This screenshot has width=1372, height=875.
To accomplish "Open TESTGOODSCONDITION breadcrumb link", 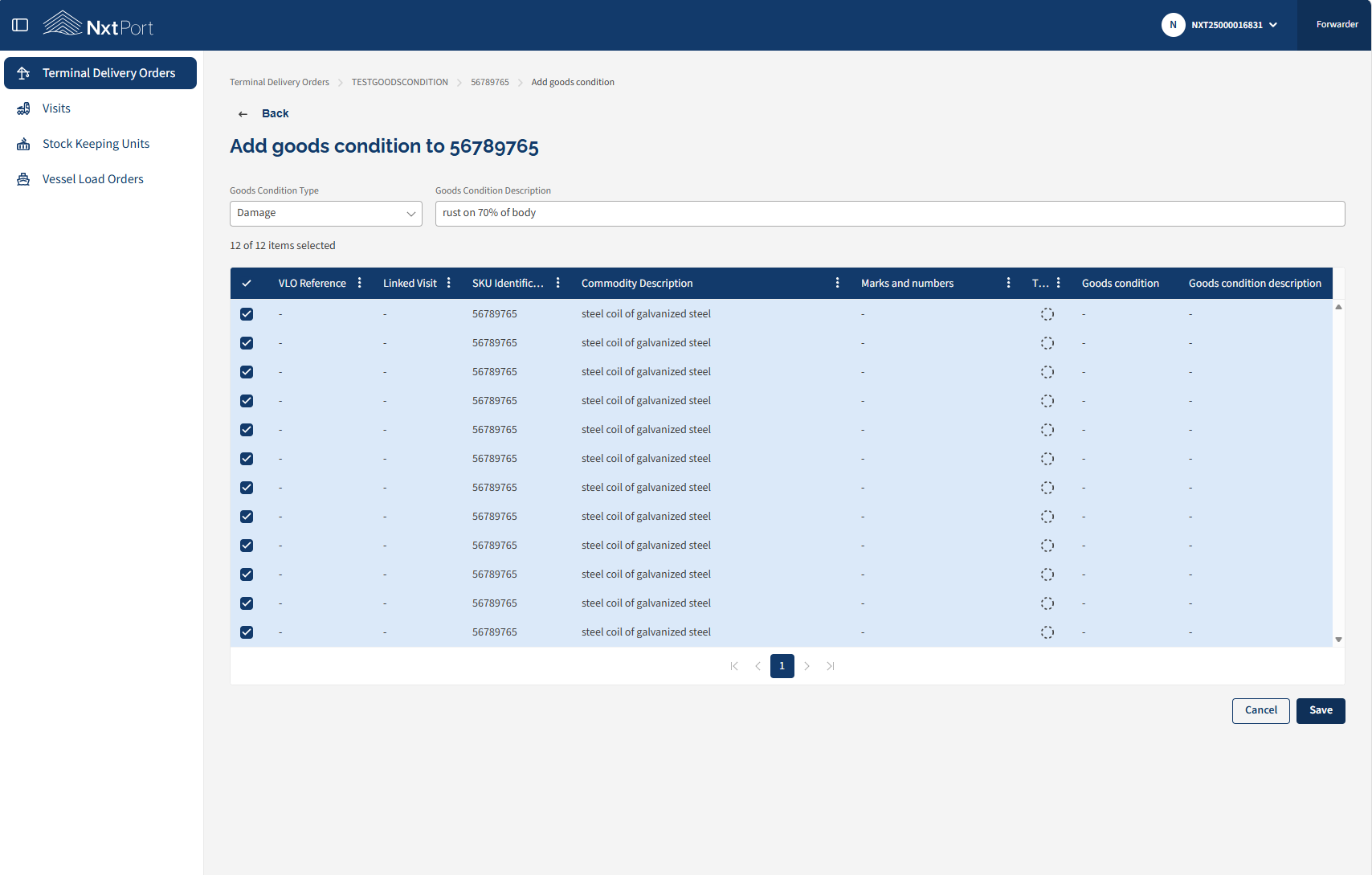I will (x=400, y=83).
